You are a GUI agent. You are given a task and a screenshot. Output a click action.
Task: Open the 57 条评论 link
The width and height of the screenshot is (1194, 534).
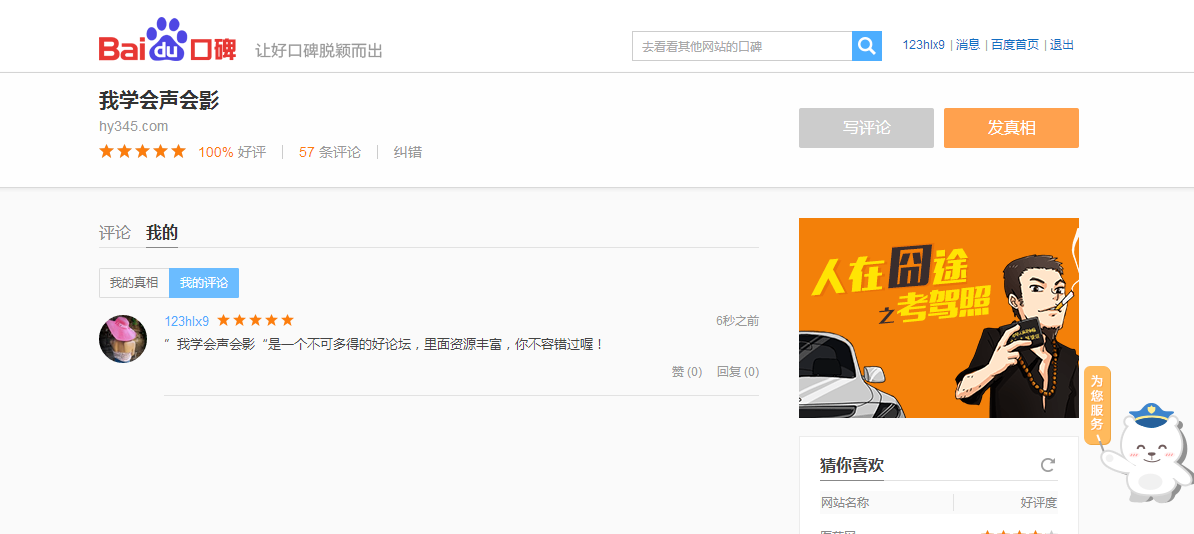point(330,152)
